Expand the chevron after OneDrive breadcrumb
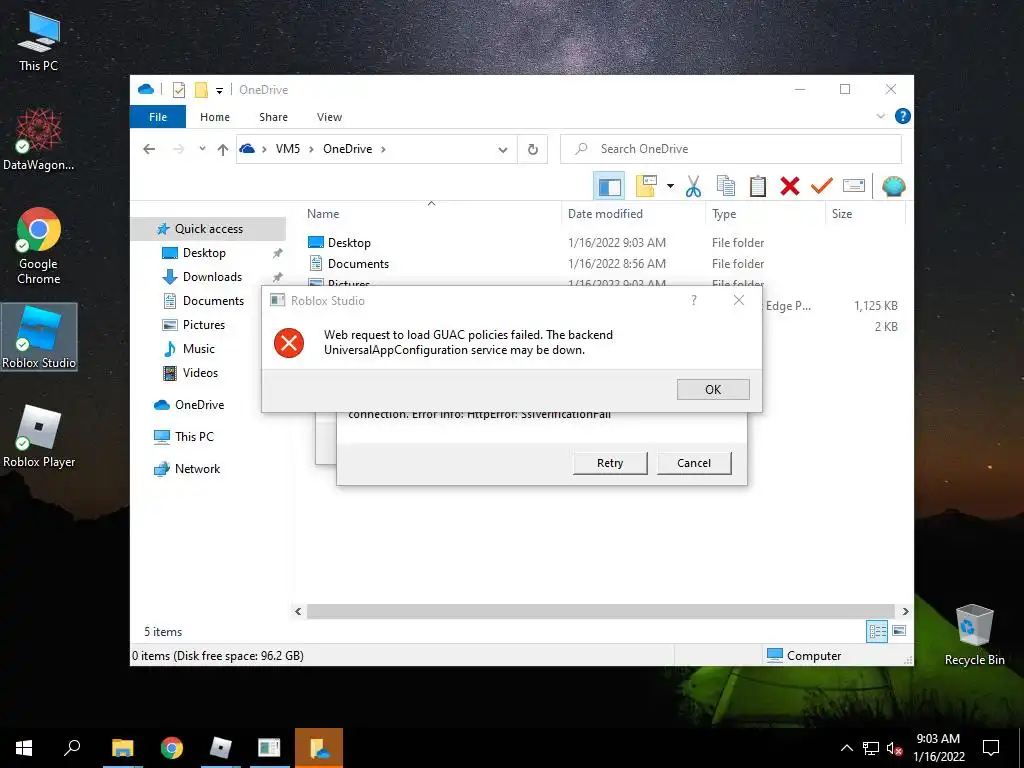1024x768 pixels. pyautogui.click(x=383, y=149)
